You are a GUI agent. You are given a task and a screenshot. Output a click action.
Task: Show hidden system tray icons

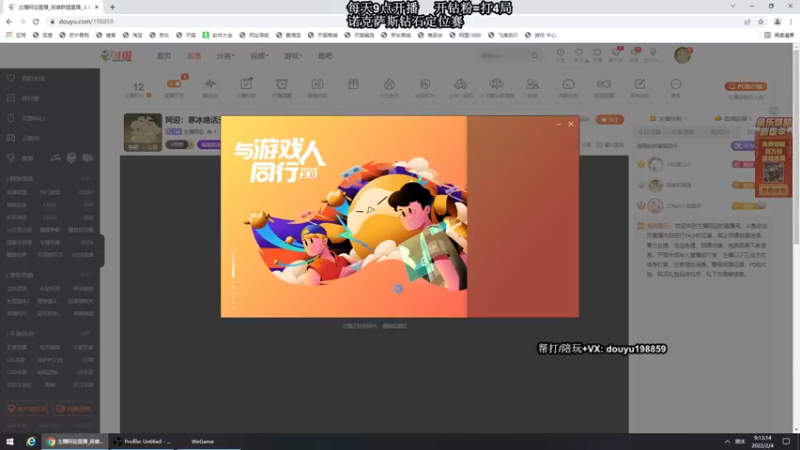coord(727,441)
